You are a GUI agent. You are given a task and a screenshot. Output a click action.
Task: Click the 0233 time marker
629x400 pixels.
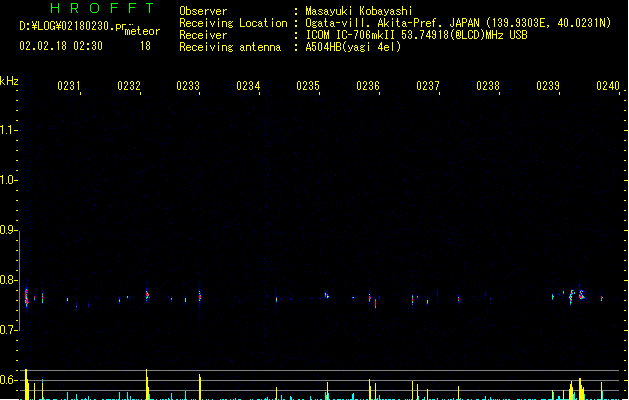188,85
